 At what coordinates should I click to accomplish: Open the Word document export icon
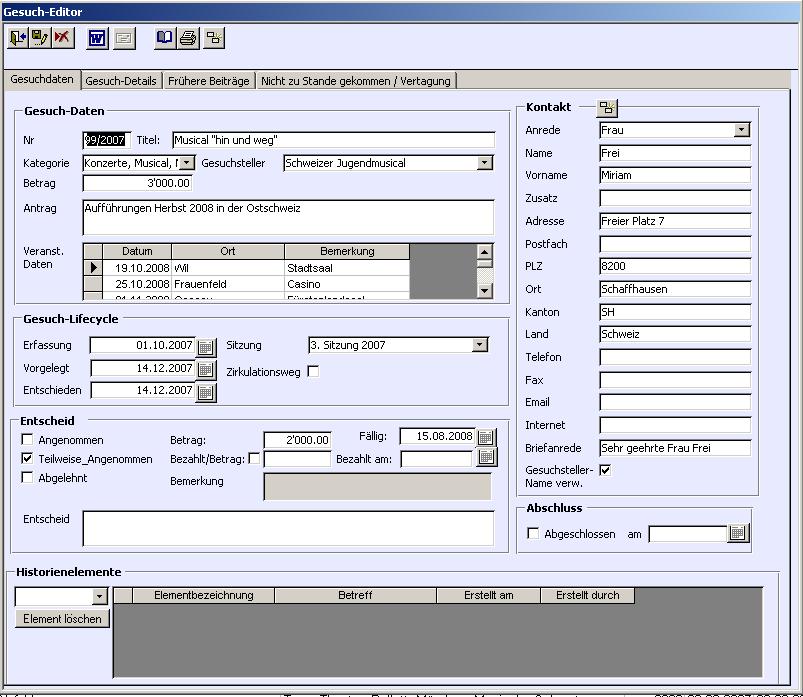pyautogui.click(x=97, y=38)
